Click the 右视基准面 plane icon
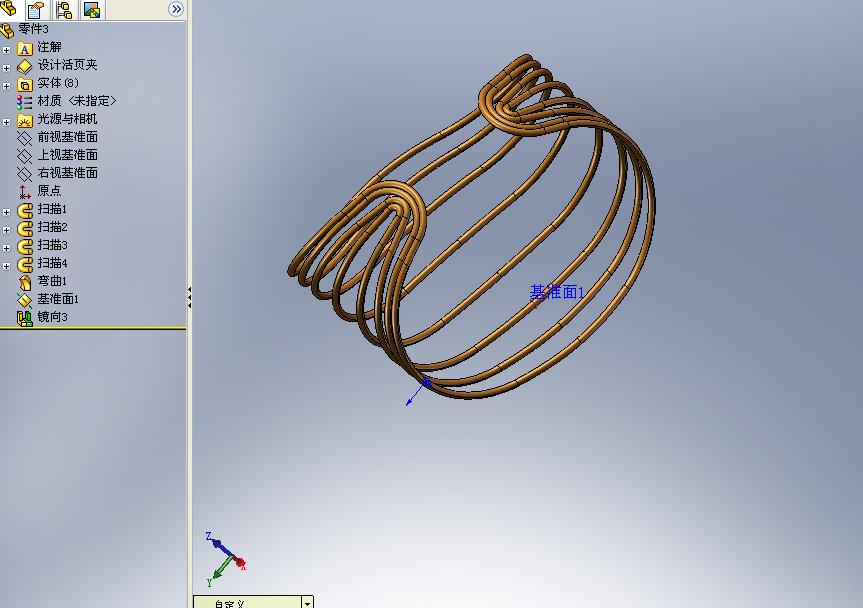The height and width of the screenshot is (608, 863). coord(24,174)
